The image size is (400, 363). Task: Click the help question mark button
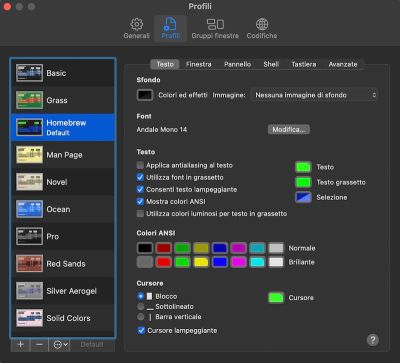pyautogui.click(x=373, y=340)
